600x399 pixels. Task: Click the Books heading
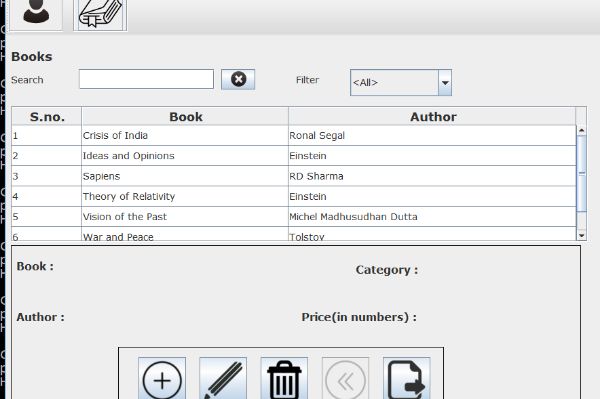click(32, 57)
